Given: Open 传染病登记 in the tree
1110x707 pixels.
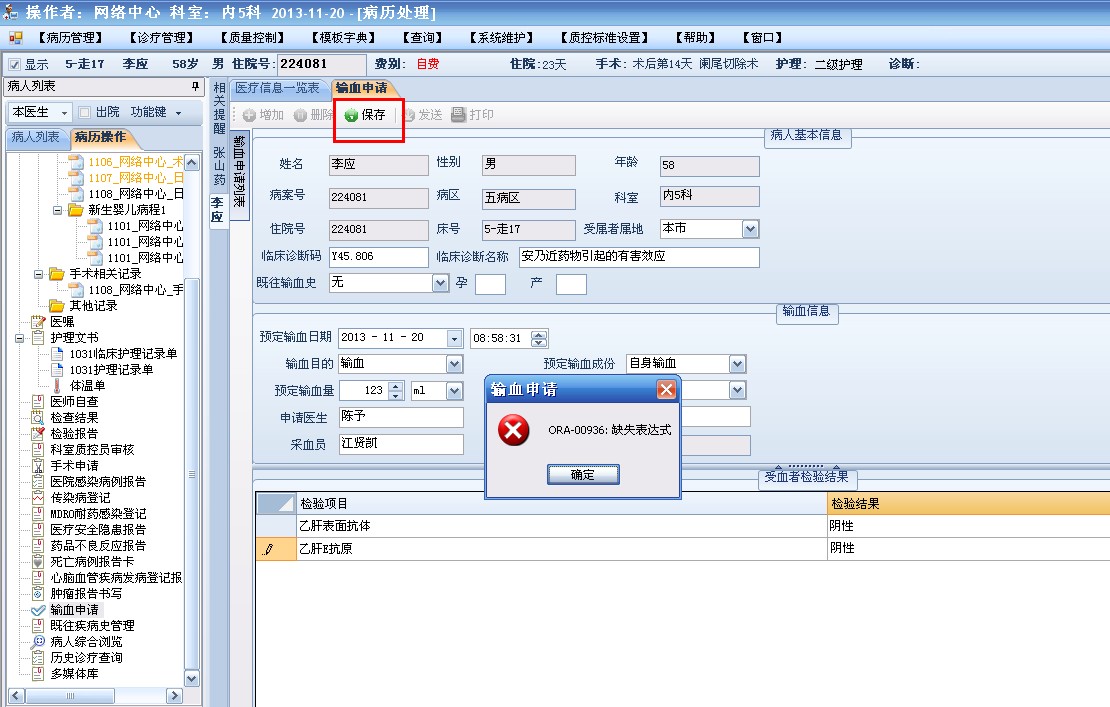Looking at the screenshot, I should (80, 498).
